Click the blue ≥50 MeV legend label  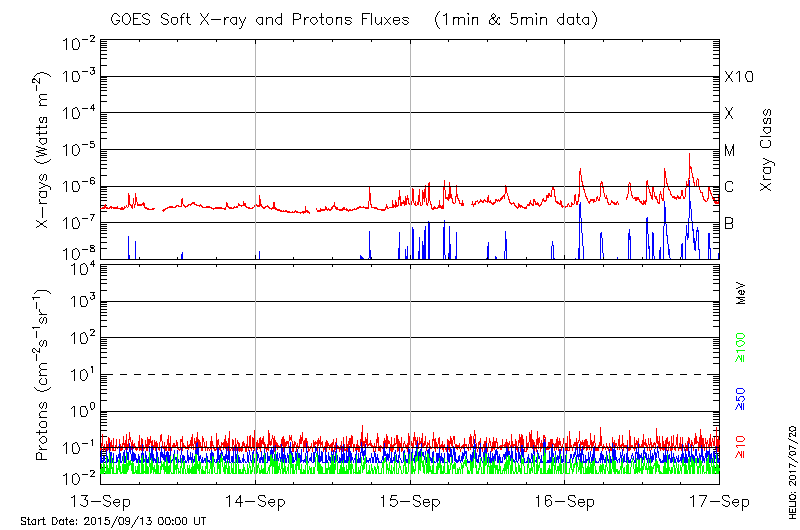tap(741, 396)
